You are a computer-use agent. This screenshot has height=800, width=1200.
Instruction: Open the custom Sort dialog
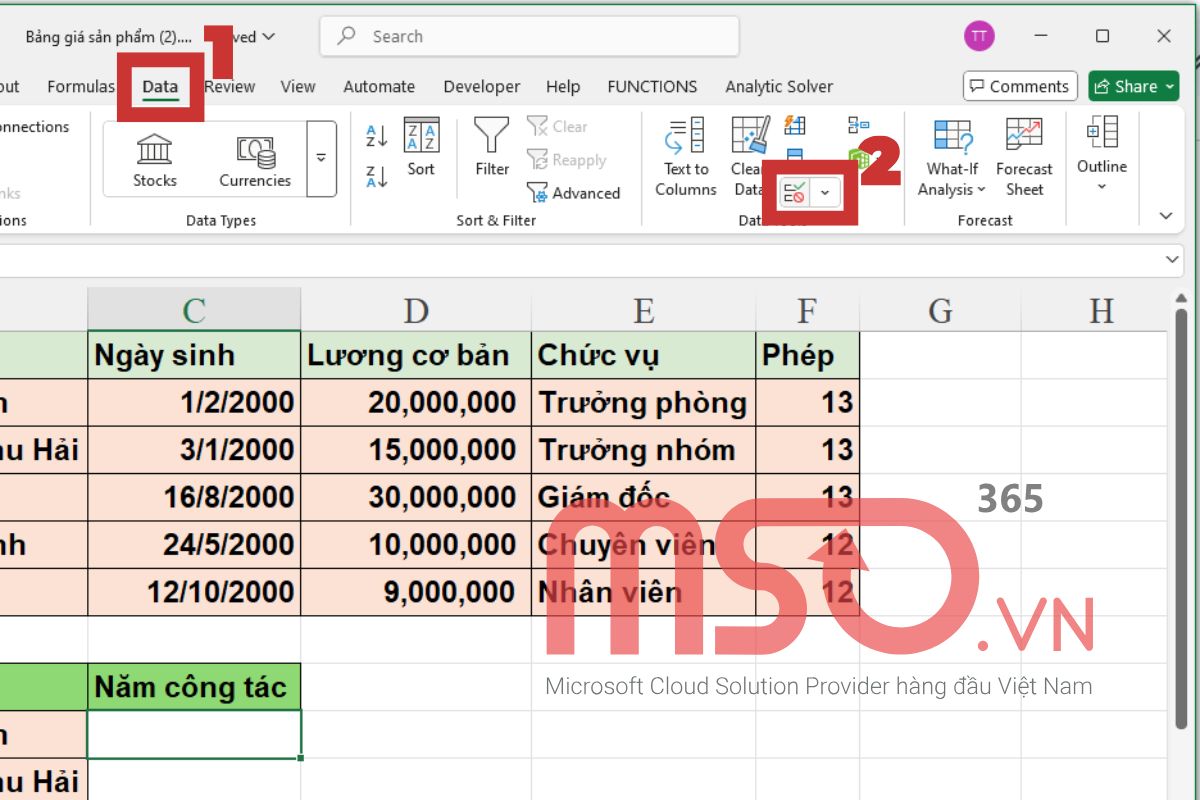421,148
